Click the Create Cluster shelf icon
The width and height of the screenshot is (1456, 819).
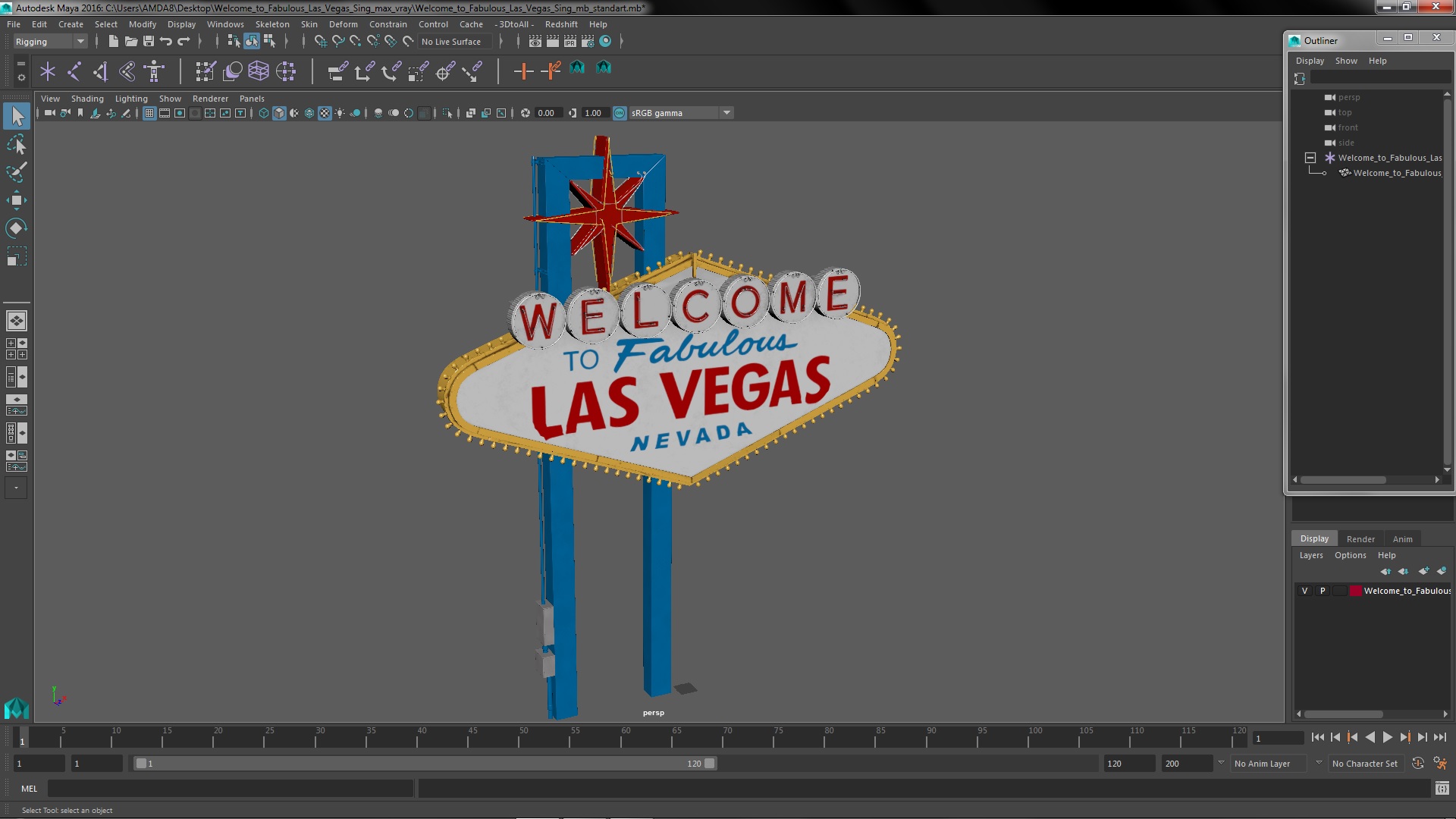click(285, 71)
